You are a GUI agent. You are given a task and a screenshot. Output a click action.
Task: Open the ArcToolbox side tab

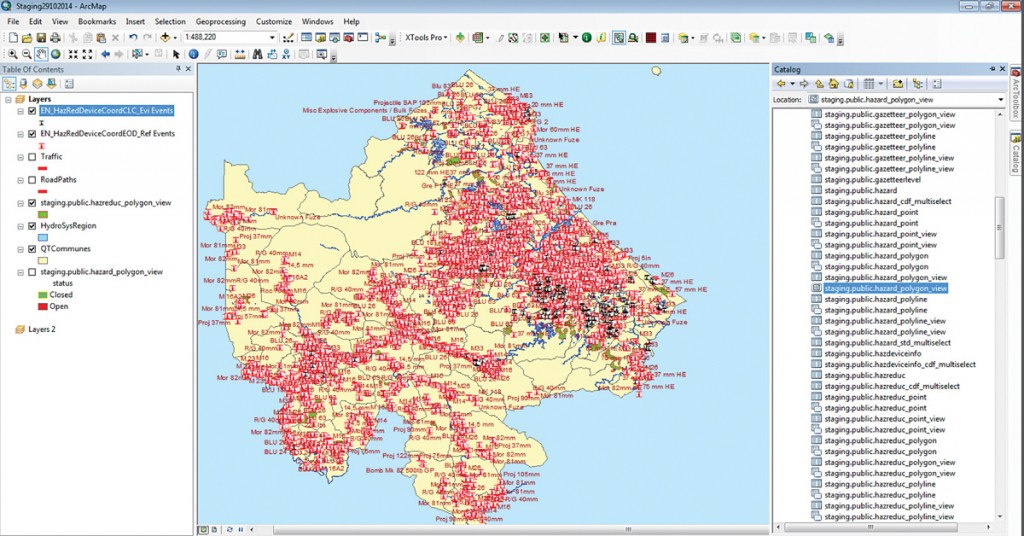[x=1013, y=95]
